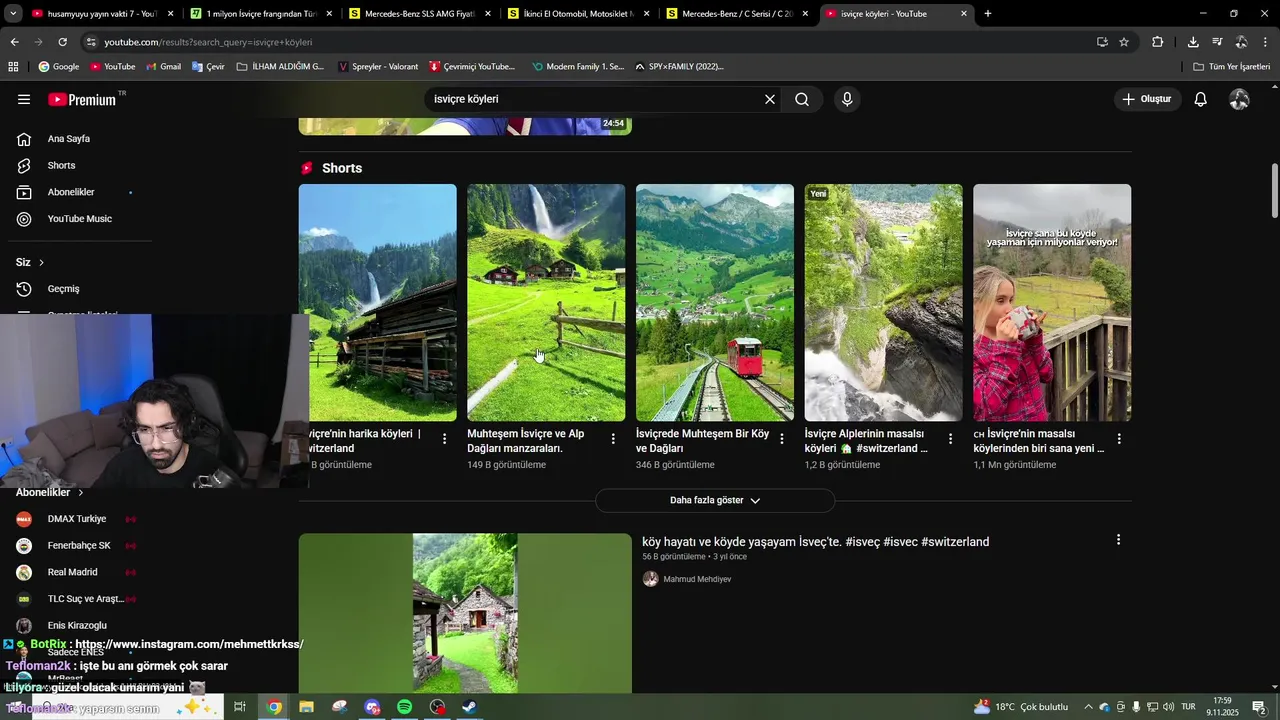
Task: Open the notifications bell
Action: (1201, 99)
